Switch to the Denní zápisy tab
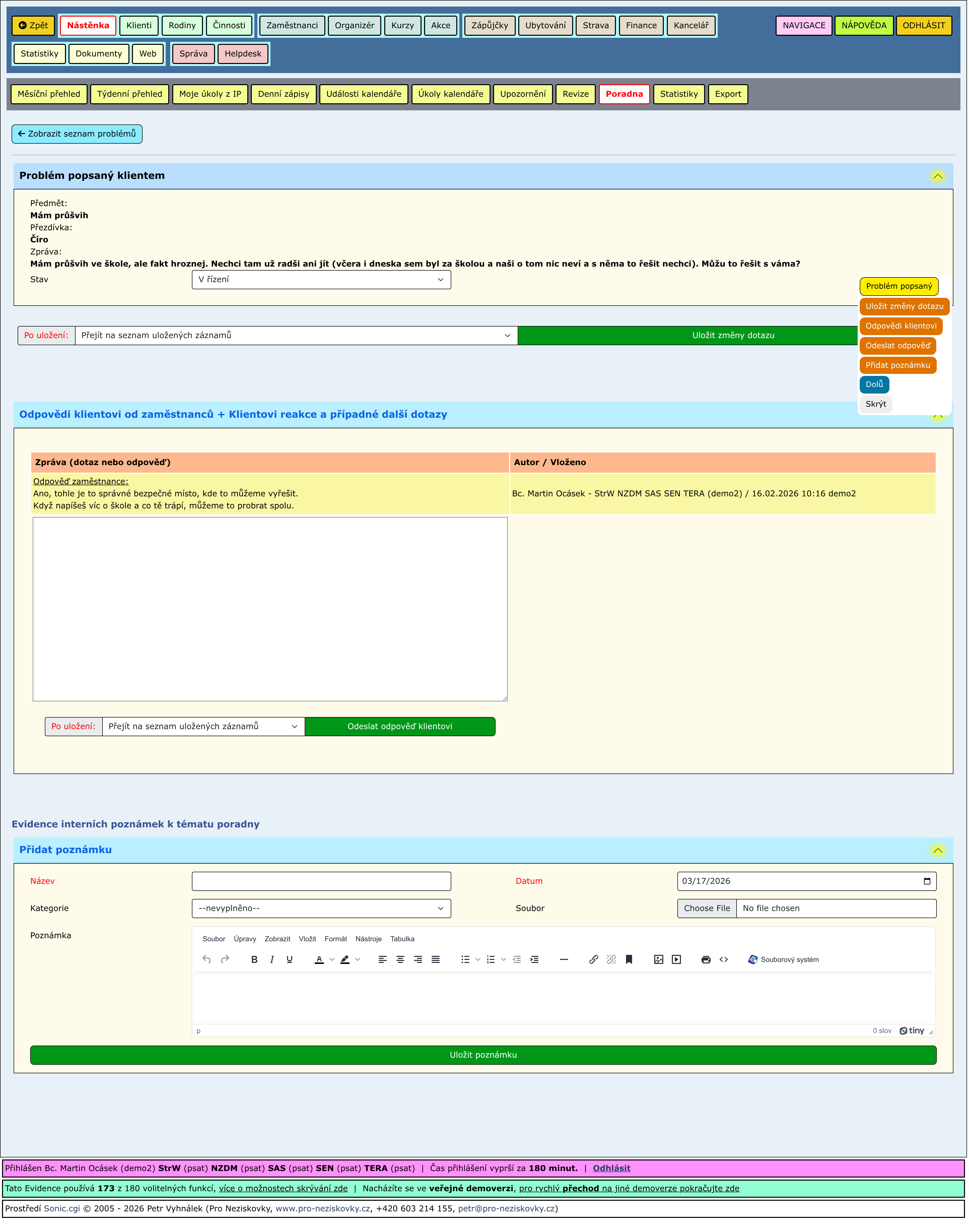This screenshot has width=969, height=1232. [x=284, y=94]
